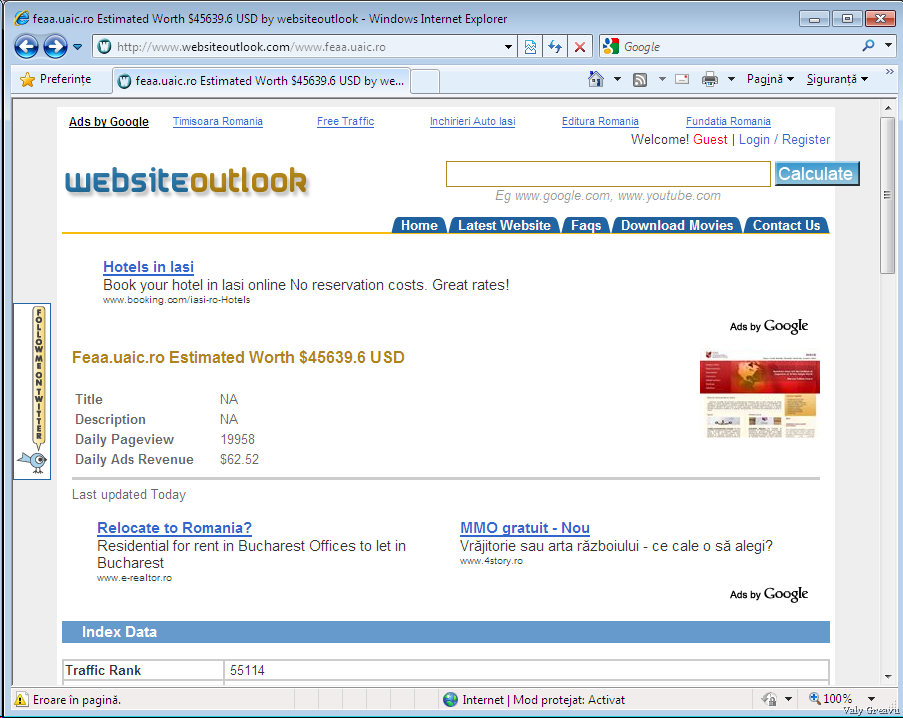
Task: Open the Pagină dropdown menu
Action: (x=770, y=79)
